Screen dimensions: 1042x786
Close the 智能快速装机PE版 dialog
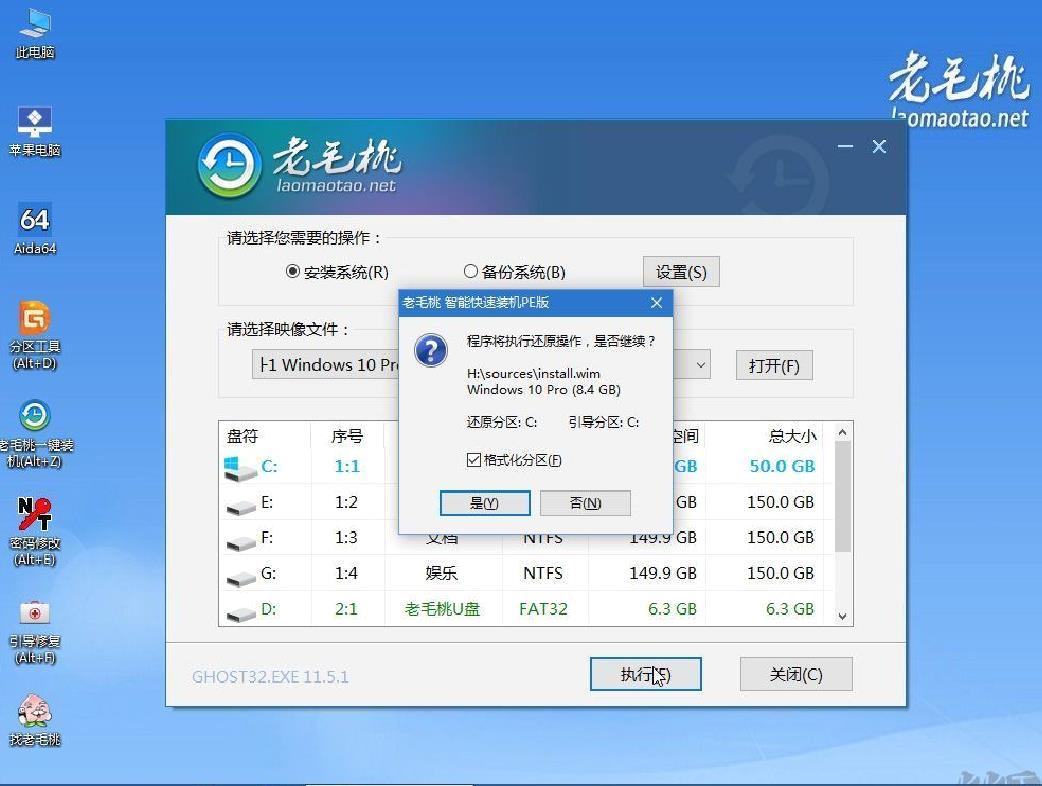coord(657,302)
